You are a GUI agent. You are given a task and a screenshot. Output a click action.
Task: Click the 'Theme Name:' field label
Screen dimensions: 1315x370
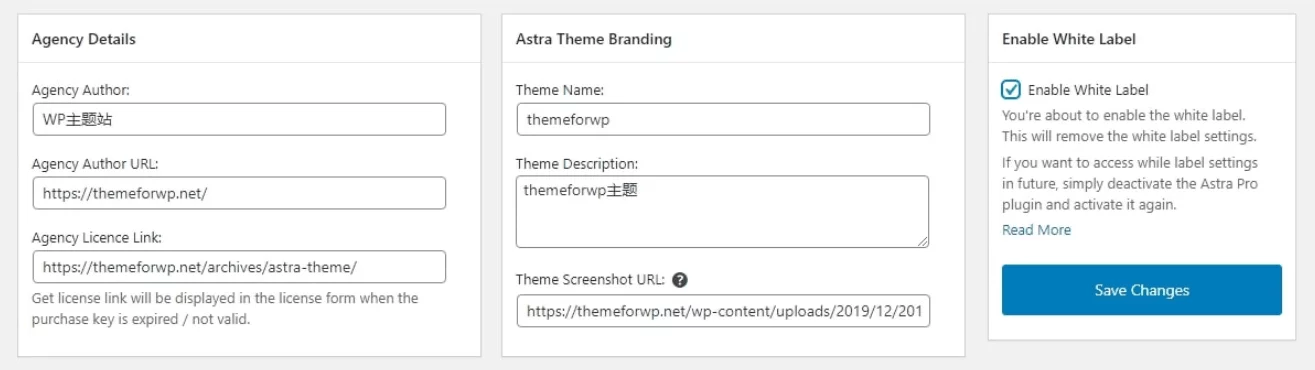click(x=560, y=90)
